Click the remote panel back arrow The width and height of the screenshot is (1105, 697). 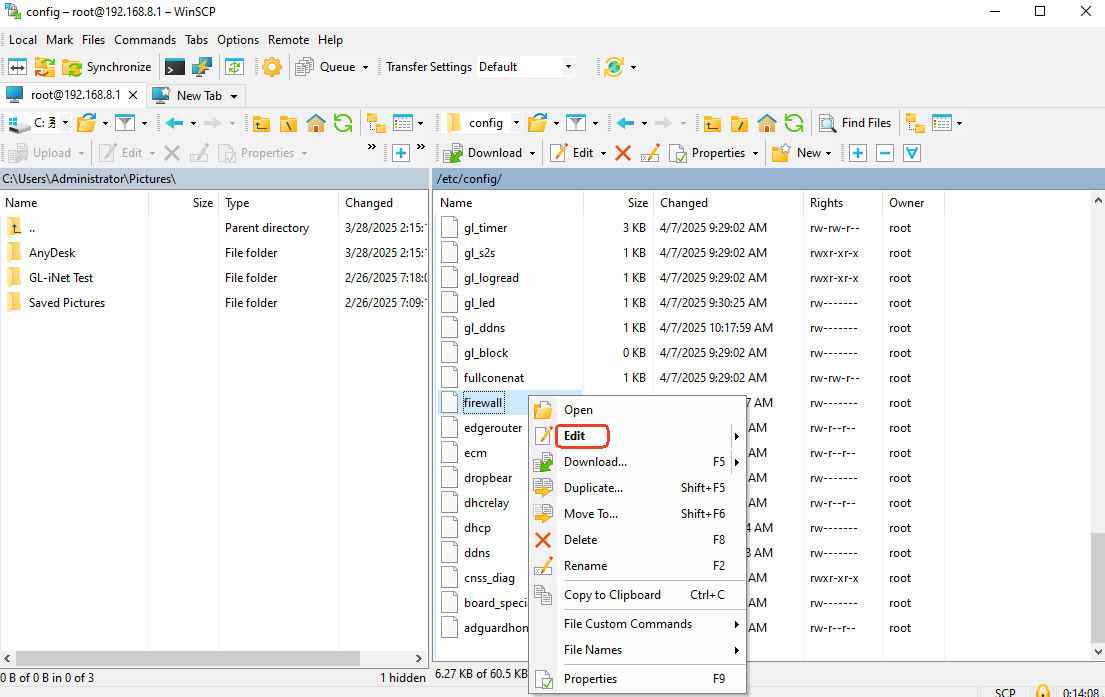[x=625, y=123]
